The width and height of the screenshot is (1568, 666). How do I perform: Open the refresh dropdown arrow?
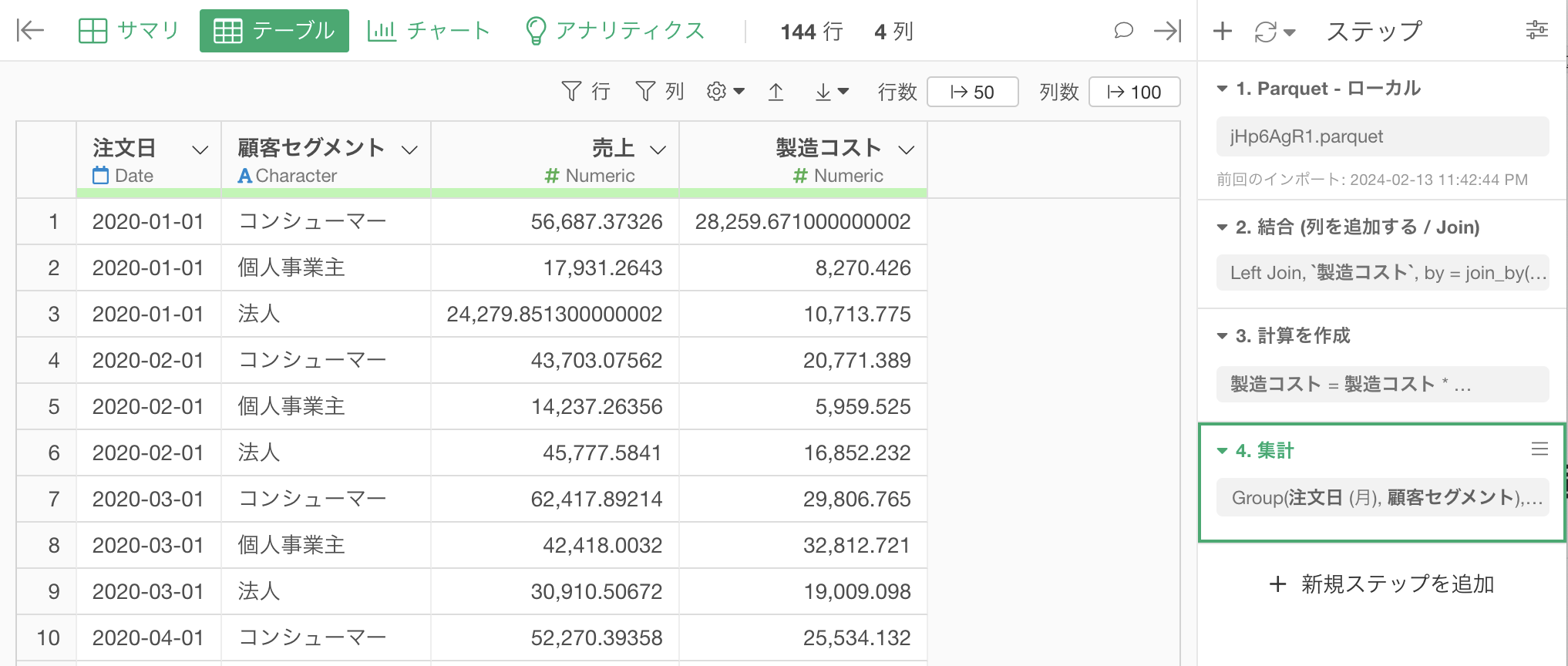pyautogui.click(x=1290, y=32)
